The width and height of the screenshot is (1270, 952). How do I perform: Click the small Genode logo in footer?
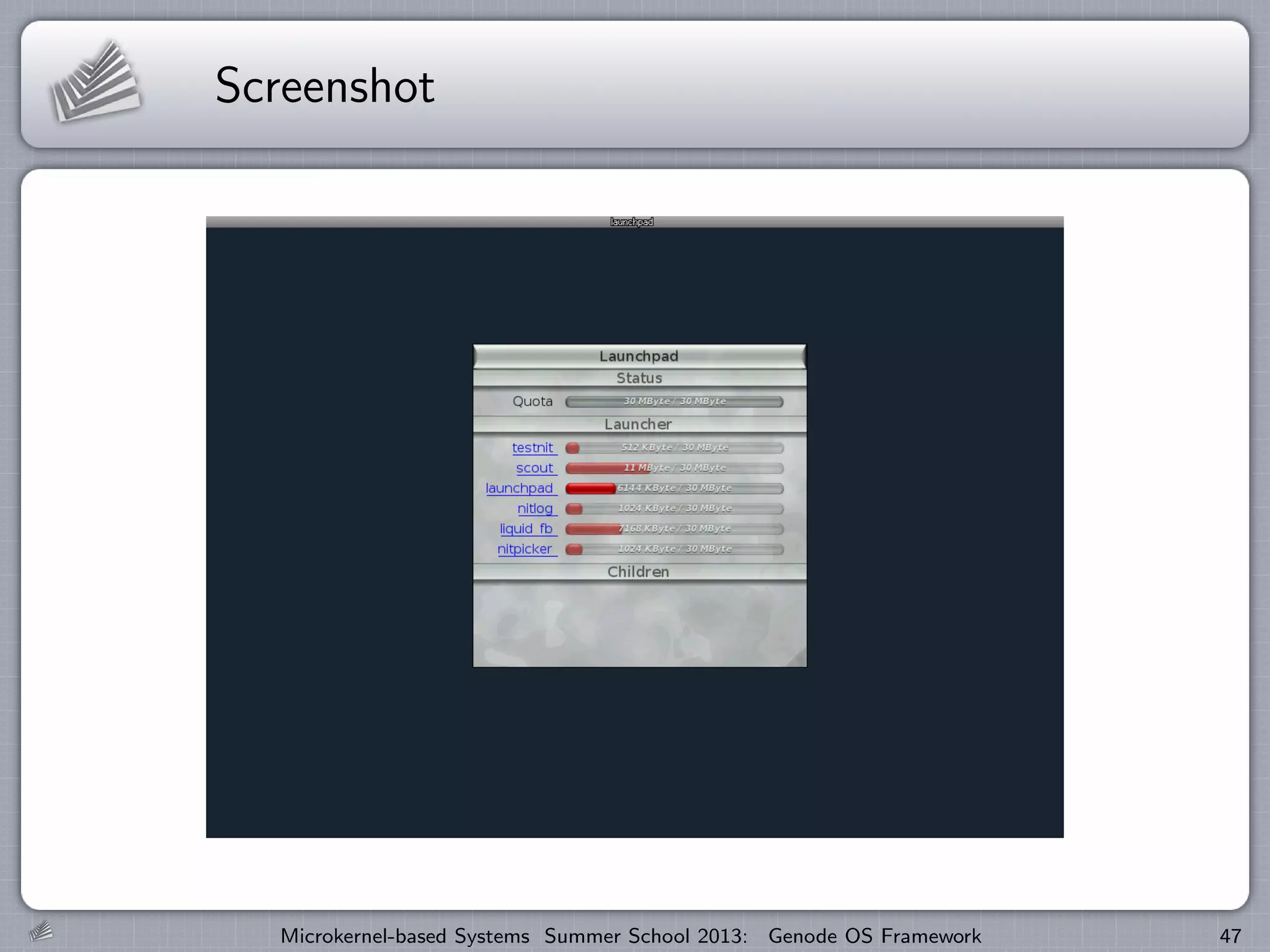(42, 931)
